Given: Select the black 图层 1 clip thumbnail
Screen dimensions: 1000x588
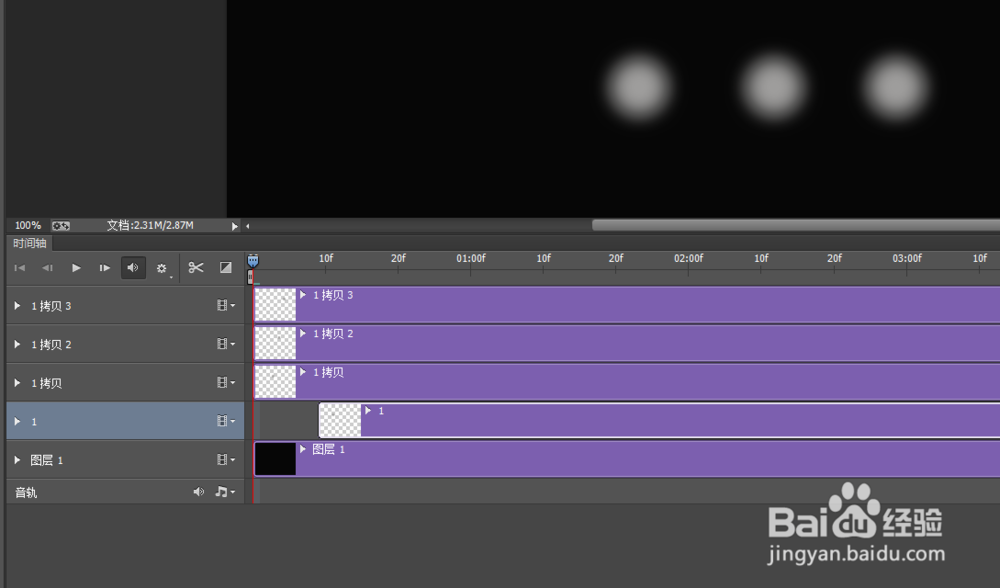Looking at the screenshot, I should coord(276,459).
